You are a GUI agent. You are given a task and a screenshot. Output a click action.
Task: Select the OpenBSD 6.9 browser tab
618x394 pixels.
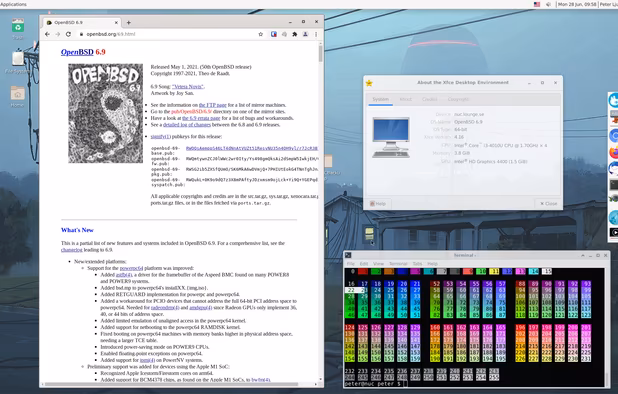[82, 22]
